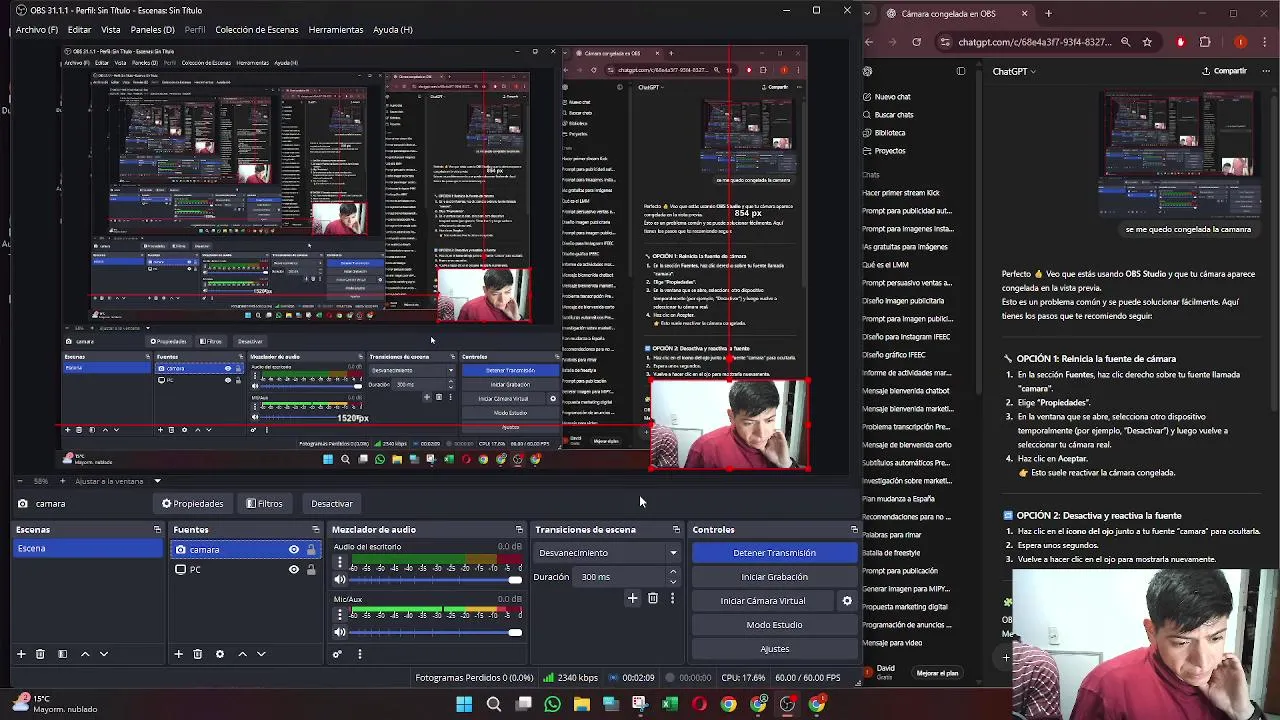
Task: Switch to Modo Estudio
Action: click(774, 624)
